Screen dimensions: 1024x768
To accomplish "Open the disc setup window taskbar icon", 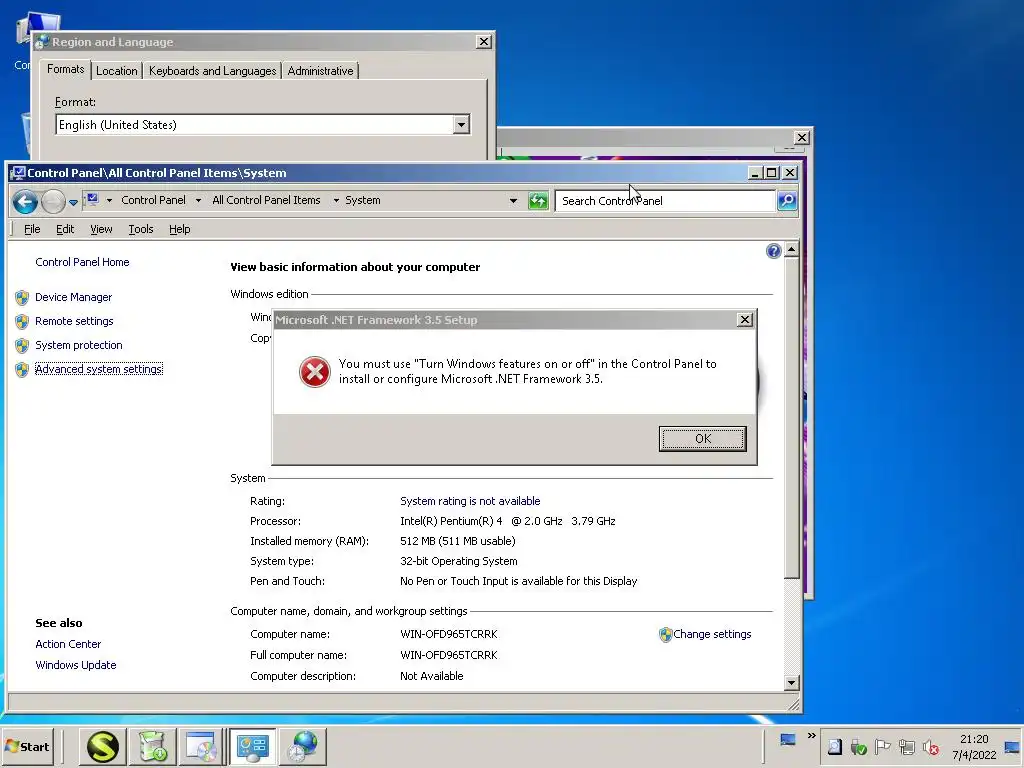I will 201,746.
